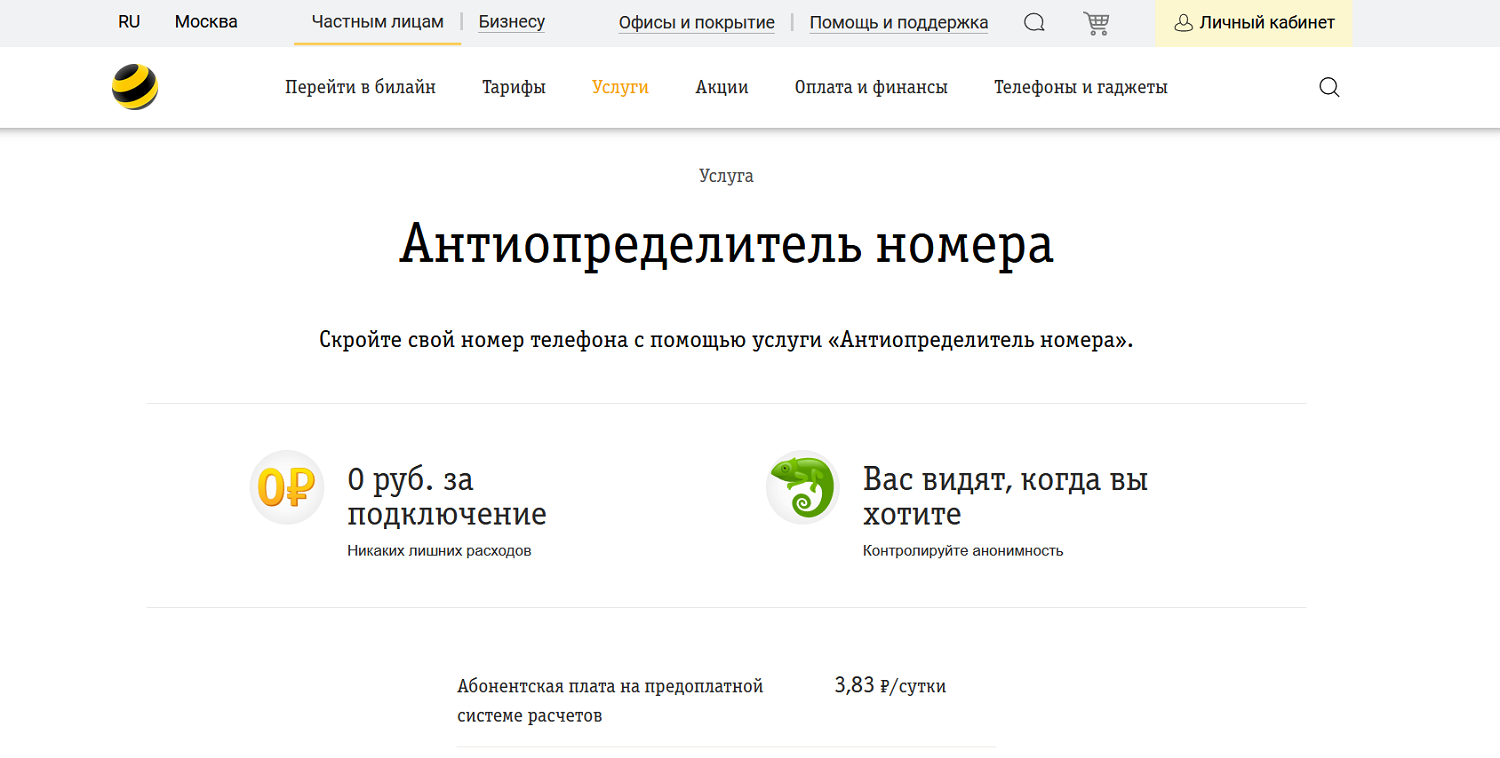Open Личный кабинет account button

[1254, 23]
